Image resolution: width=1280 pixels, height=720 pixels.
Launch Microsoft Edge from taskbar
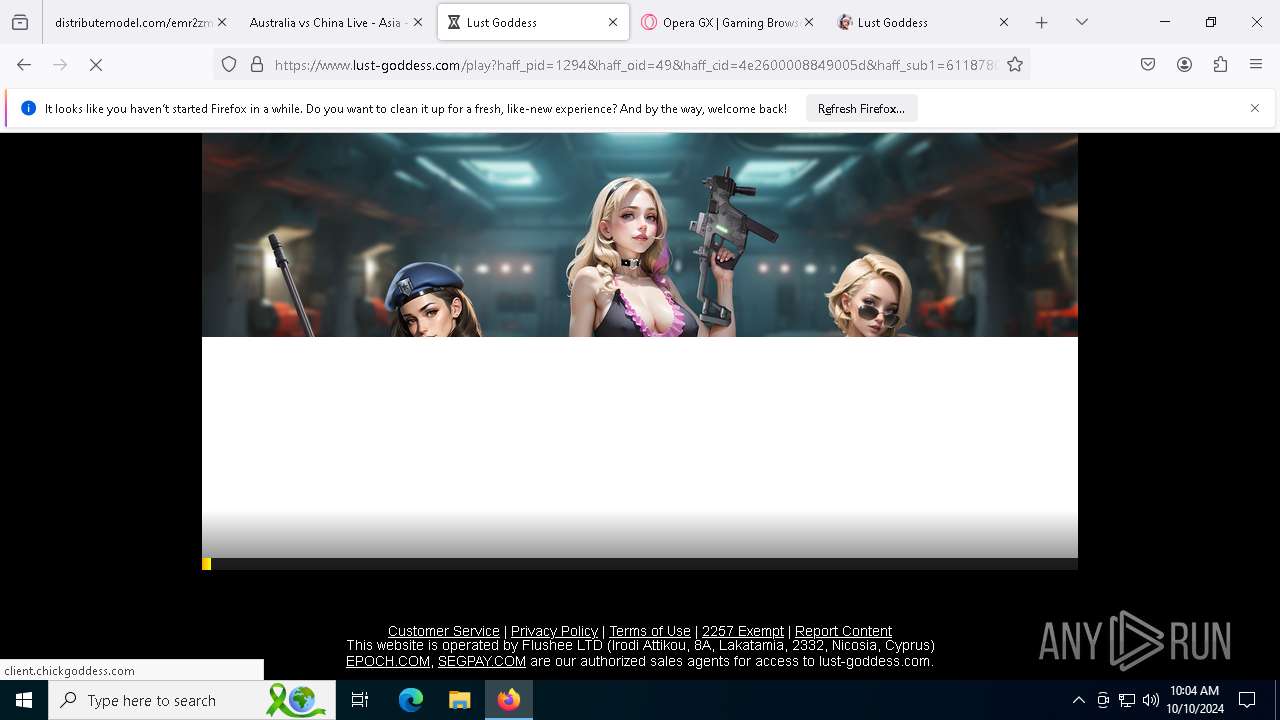tap(411, 700)
